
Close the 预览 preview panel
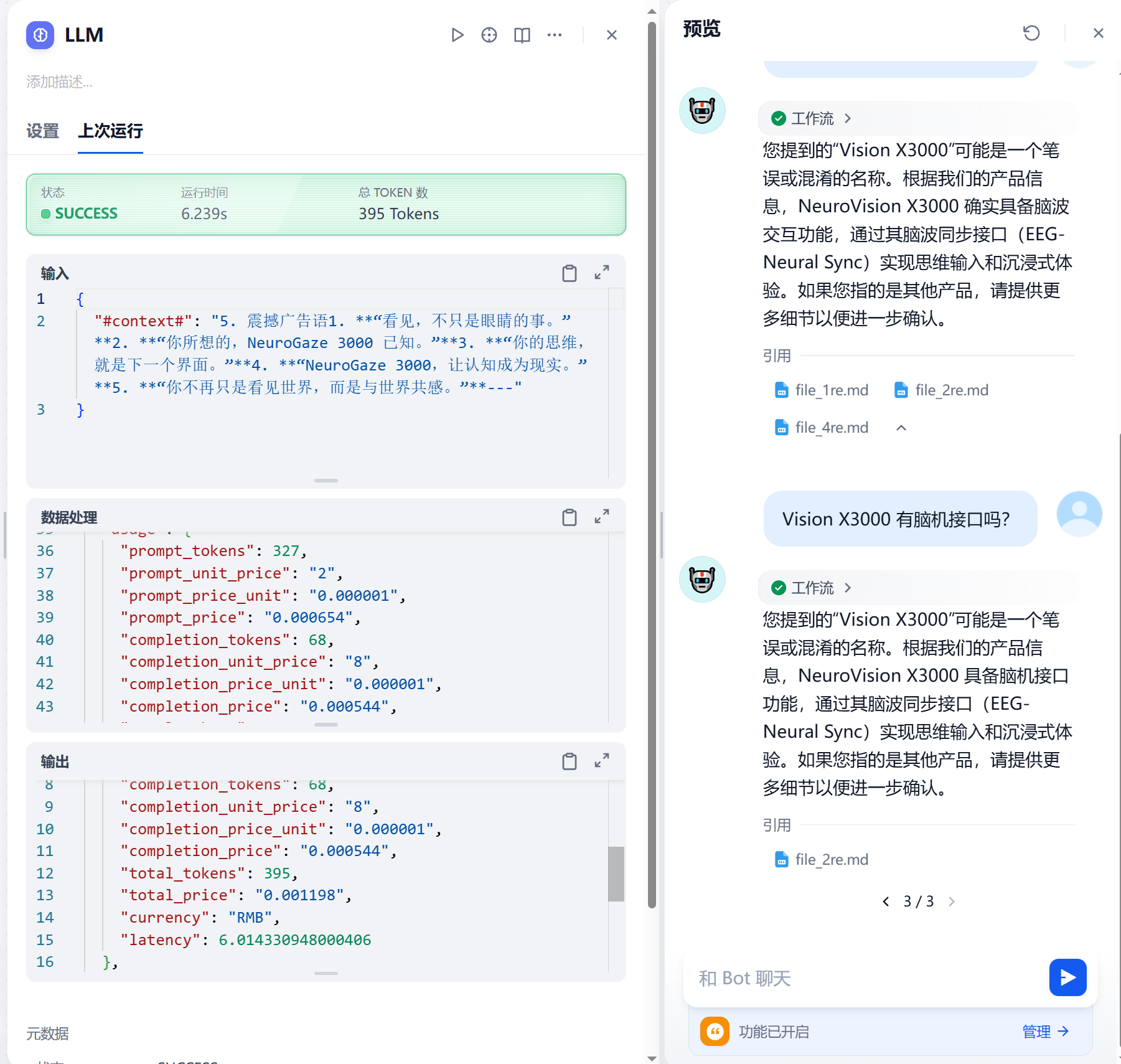[1099, 33]
